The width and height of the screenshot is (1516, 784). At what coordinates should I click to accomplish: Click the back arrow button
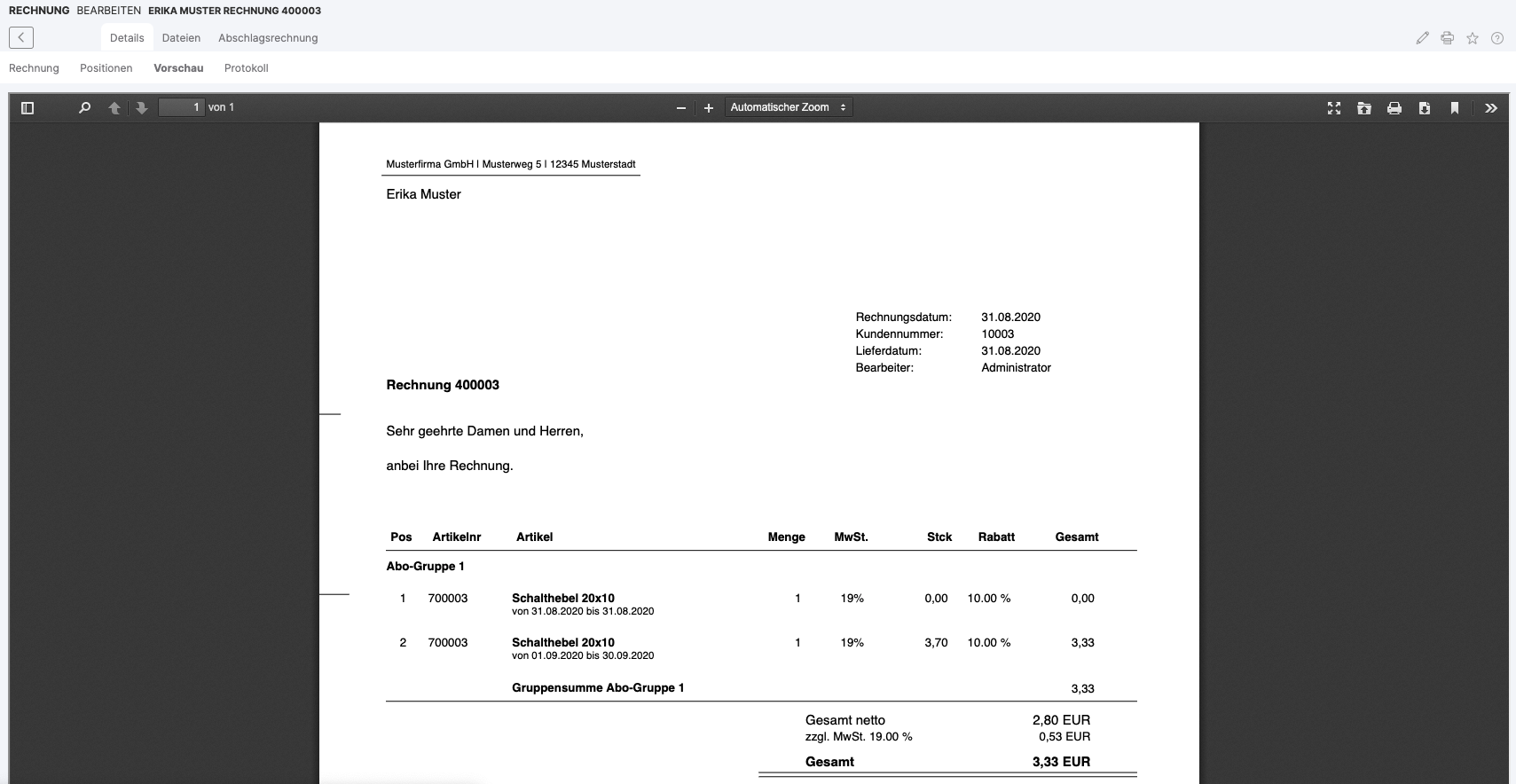tap(21, 37)
